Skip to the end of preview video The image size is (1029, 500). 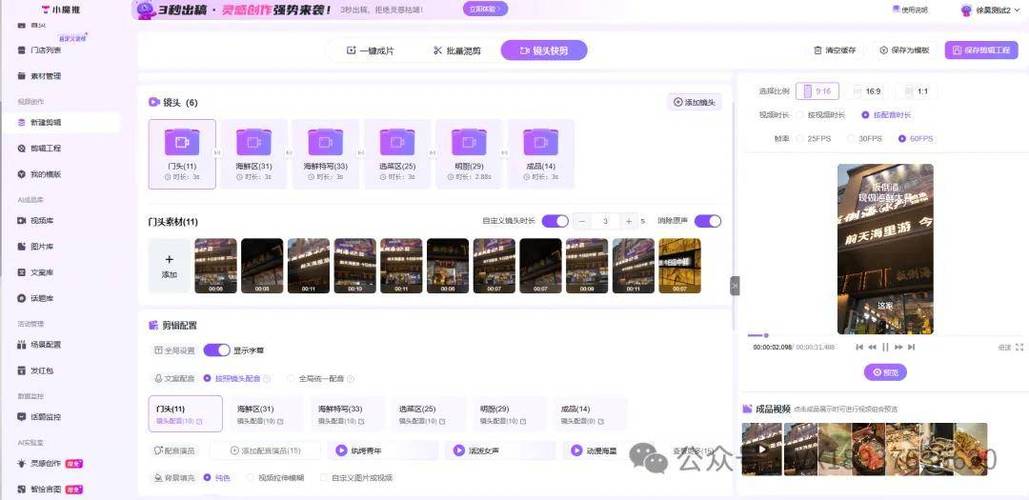click(912, 347)
